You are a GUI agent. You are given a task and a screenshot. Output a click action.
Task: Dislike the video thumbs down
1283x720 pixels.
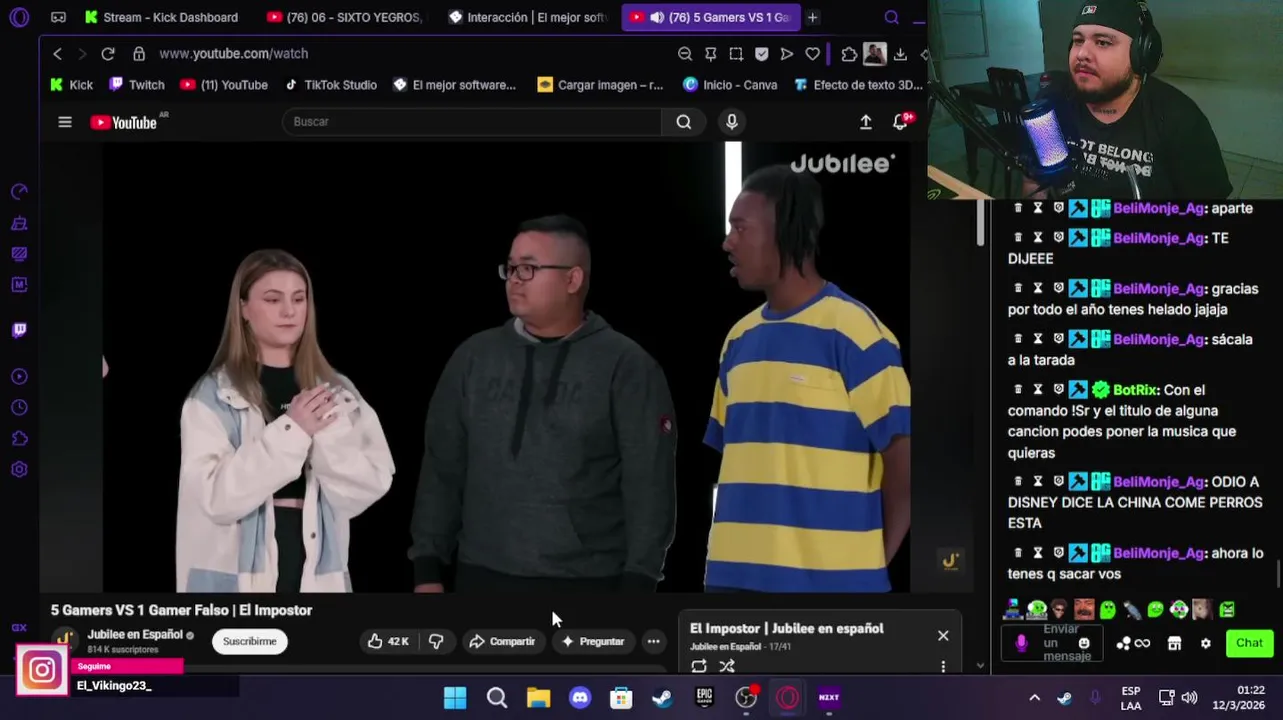point(436,641)
